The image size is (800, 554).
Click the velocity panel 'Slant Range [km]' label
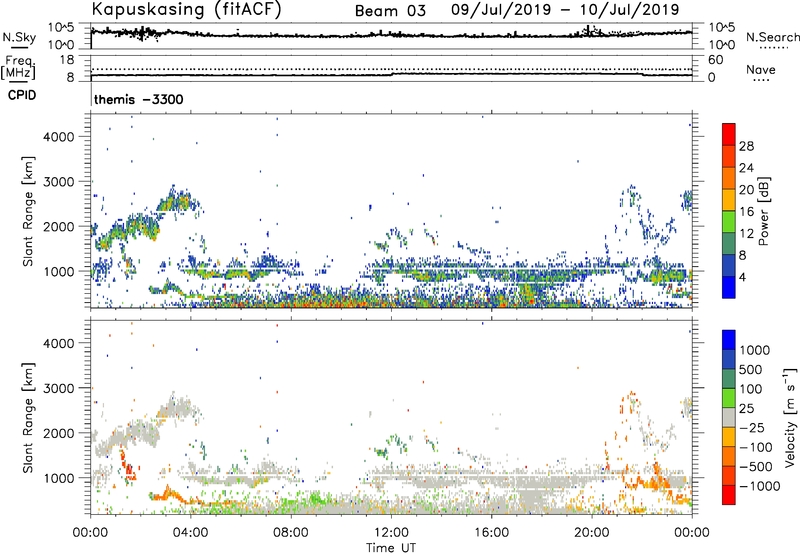click(x=28, y=417)
